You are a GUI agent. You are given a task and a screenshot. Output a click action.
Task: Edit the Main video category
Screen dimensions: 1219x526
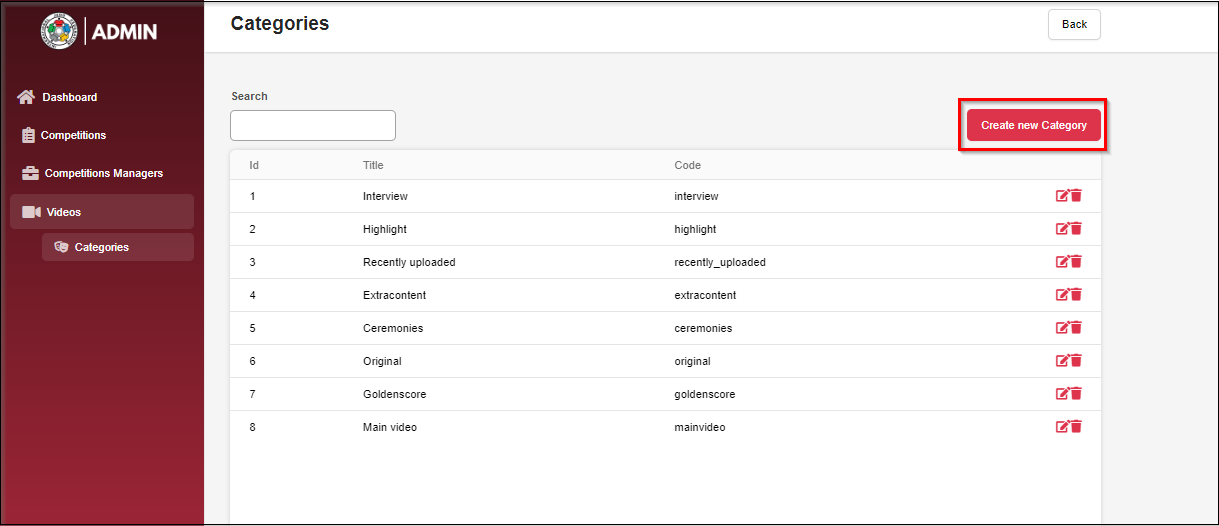1062,427
